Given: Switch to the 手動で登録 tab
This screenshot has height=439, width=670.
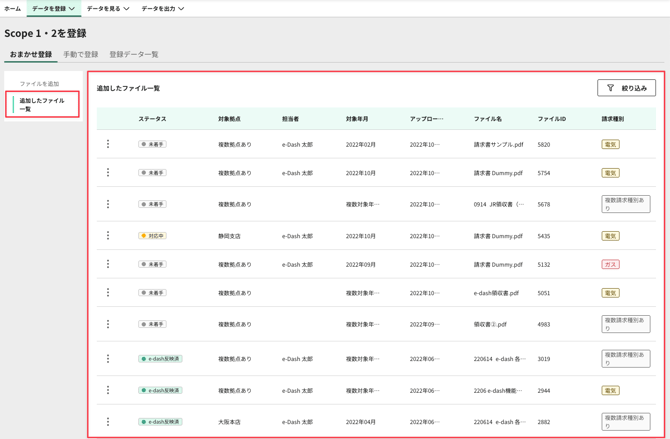Looking at the screenshot, I should coord(80,55).
